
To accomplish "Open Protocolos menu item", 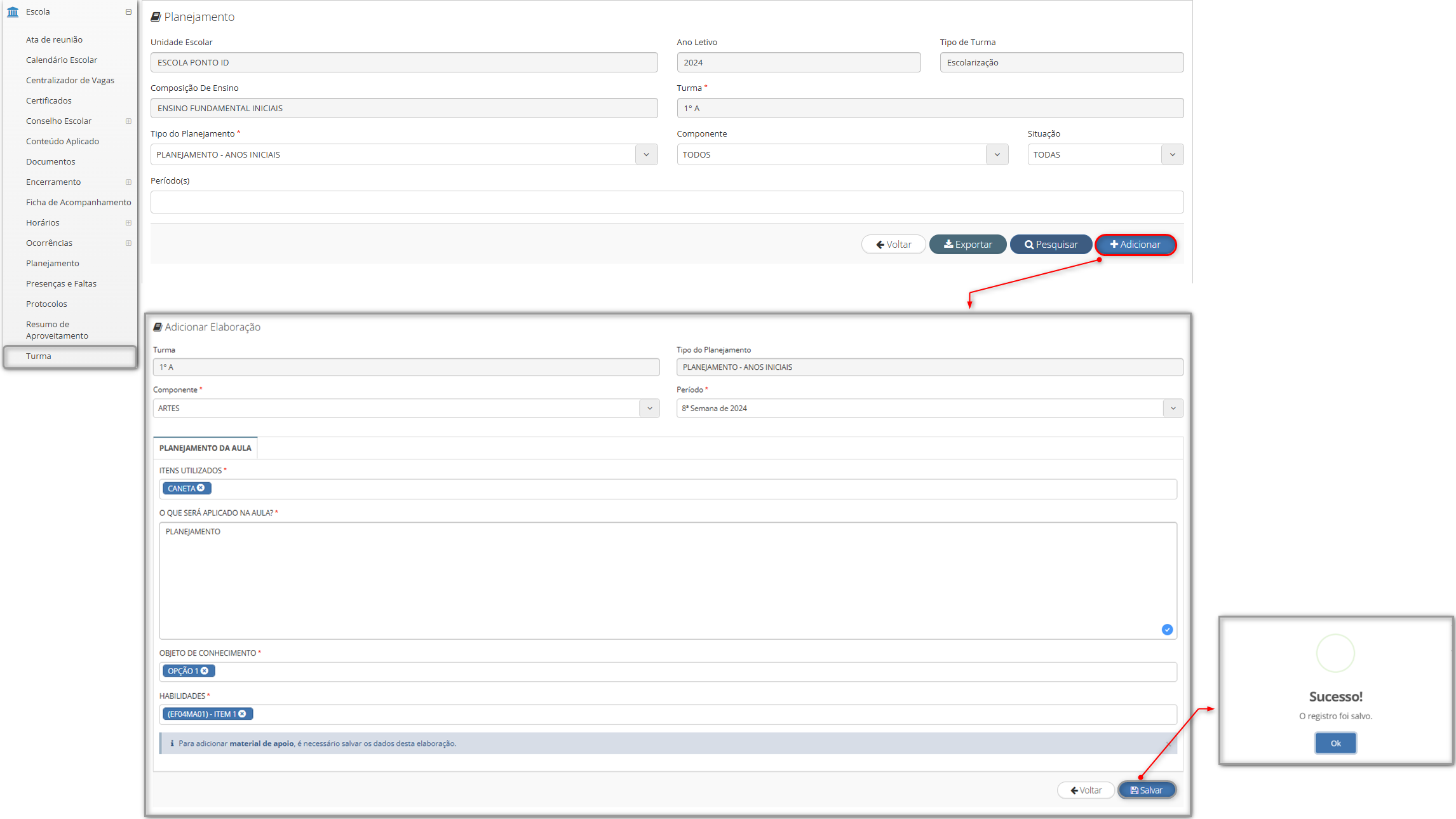I will [46, 304].
